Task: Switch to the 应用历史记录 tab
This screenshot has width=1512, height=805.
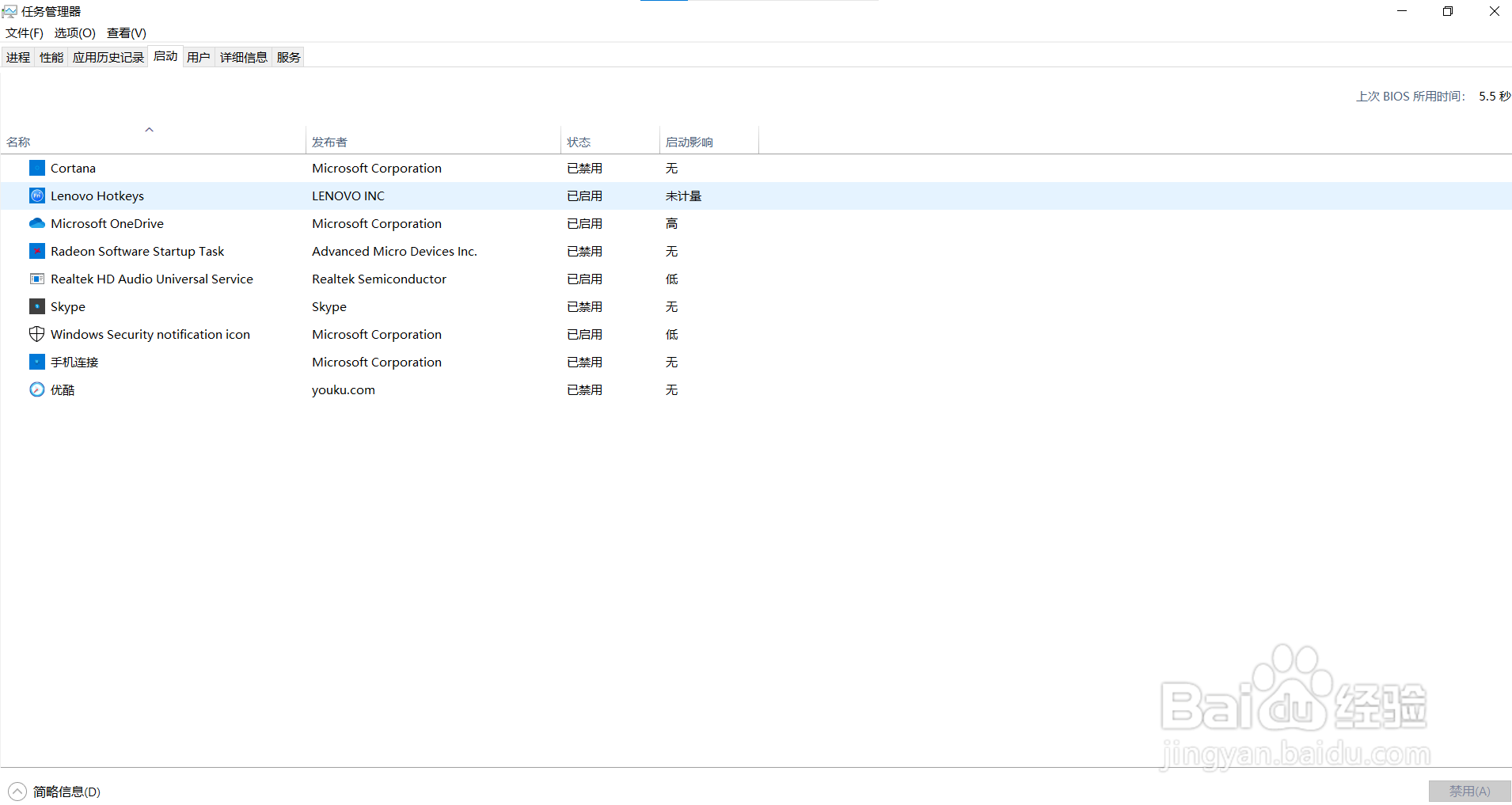Action: click(108, 57)
